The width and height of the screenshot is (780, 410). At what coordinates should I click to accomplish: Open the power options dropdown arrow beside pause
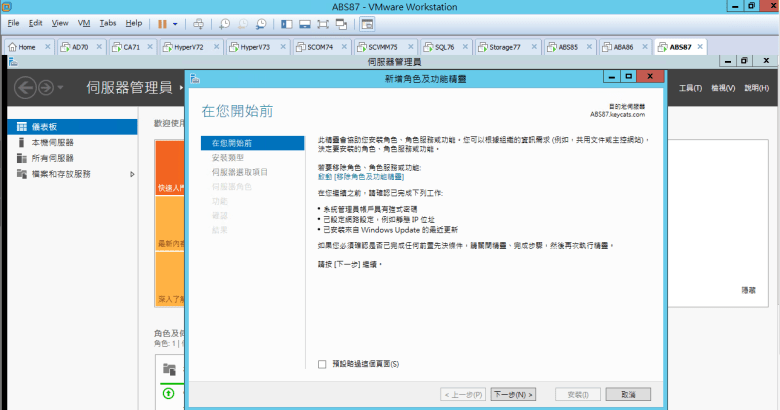(176, 22)
